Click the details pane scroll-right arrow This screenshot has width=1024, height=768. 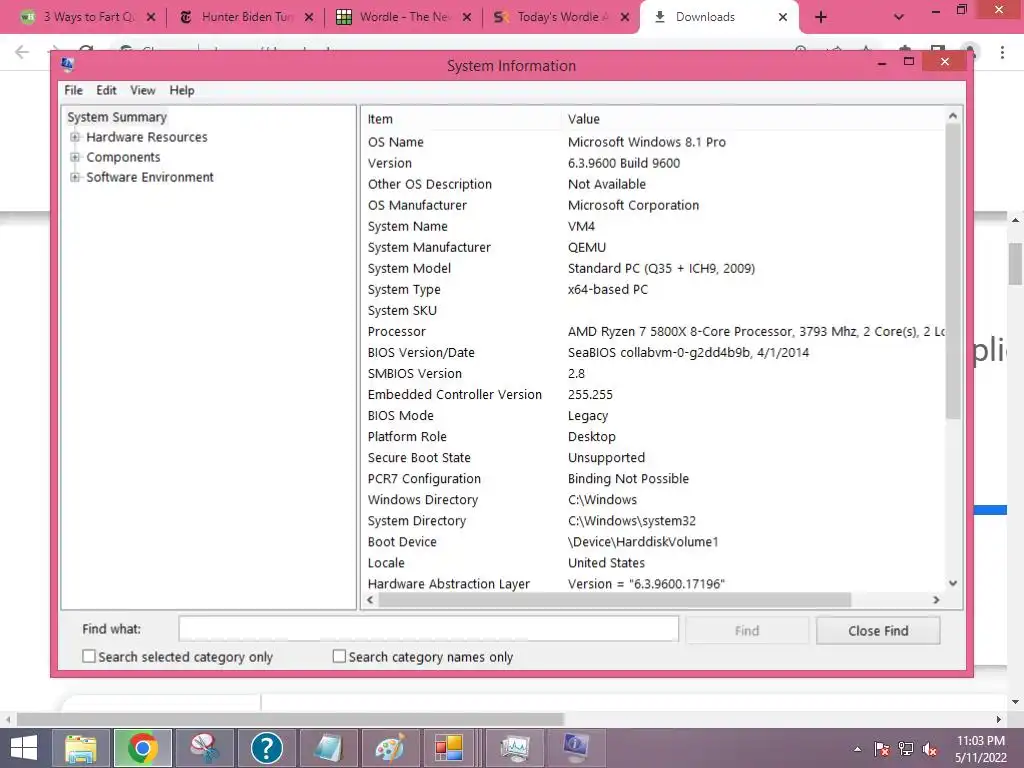click(x=936, y=600)
